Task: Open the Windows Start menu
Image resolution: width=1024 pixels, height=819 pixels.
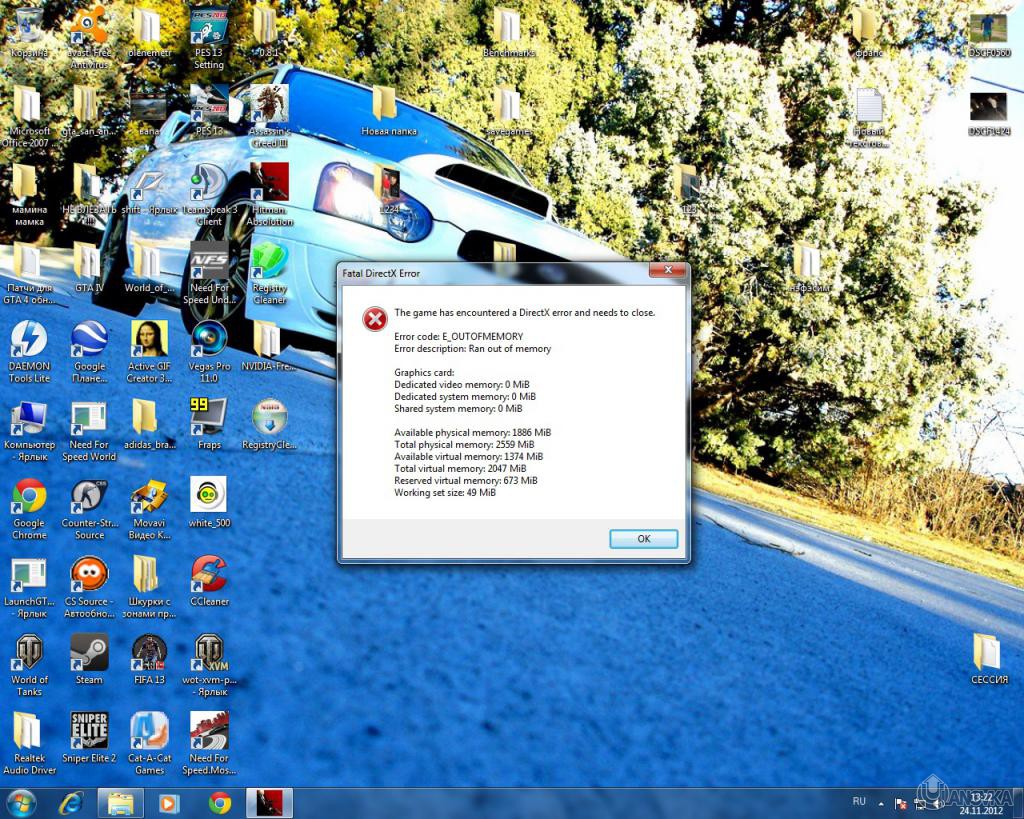Action: 21,803
